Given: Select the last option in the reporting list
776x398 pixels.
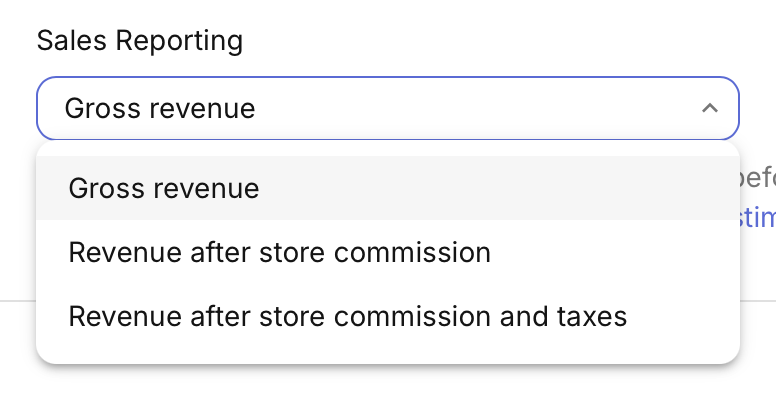Looking at the screenshot, I should (388, 316).
